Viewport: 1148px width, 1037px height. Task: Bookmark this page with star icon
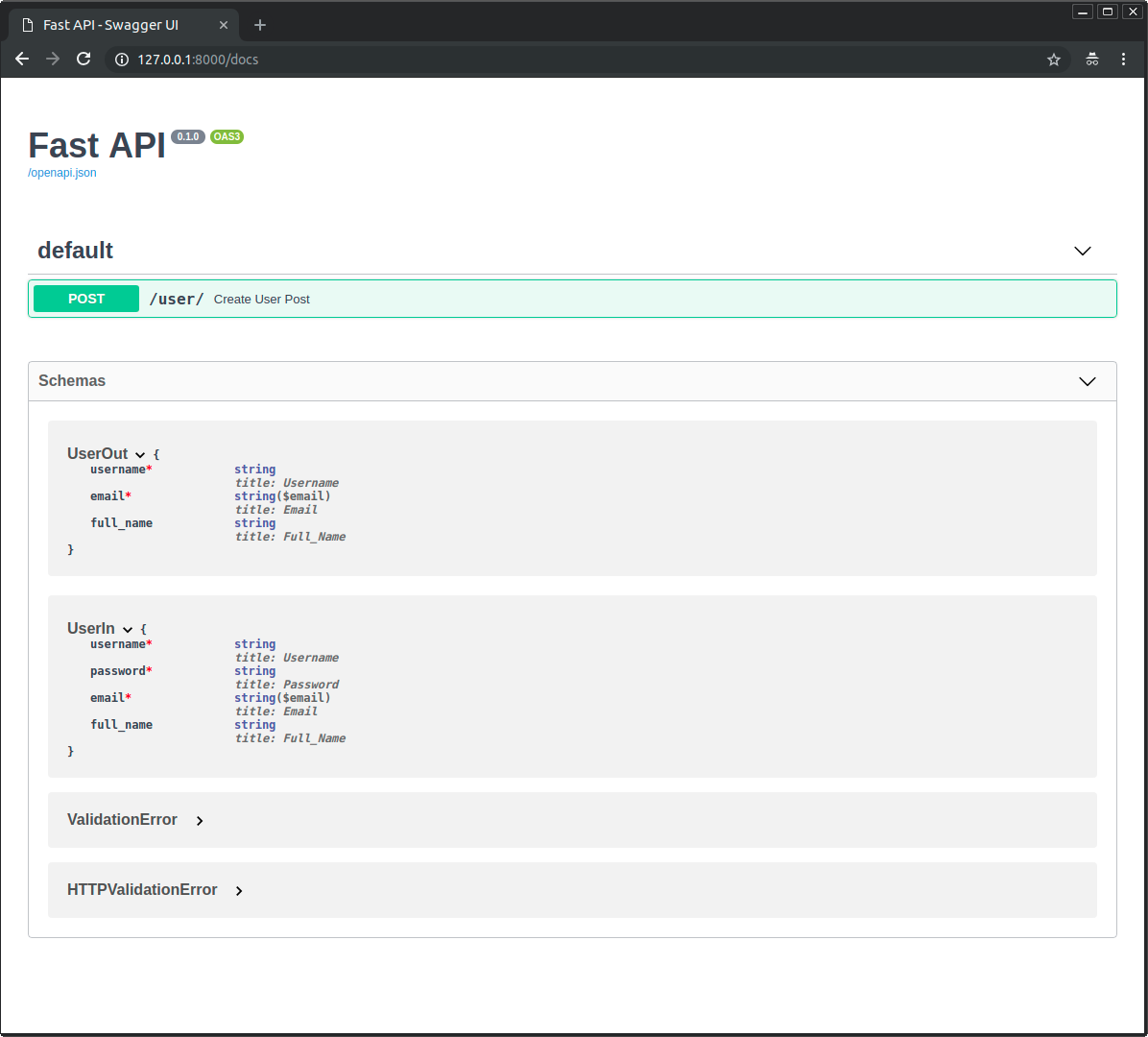pos(1054,60)
